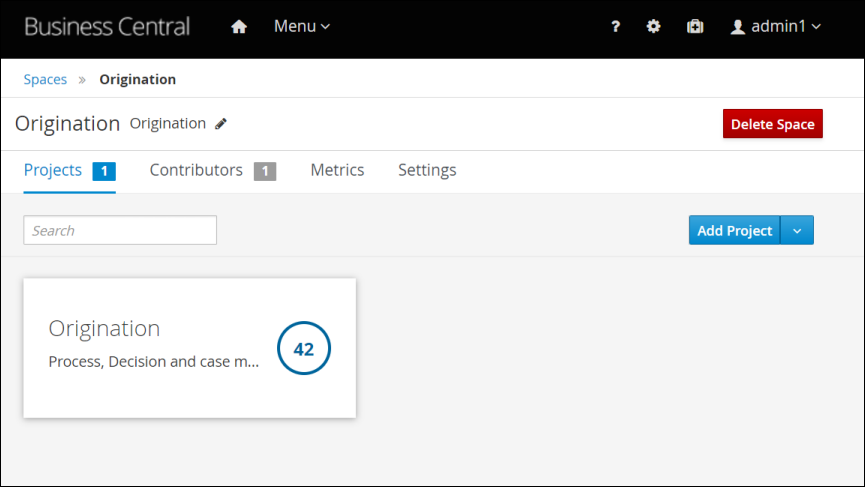Edit the space description pencil icon
This screenshot has width=865, height=487.
tap(221, 124)
